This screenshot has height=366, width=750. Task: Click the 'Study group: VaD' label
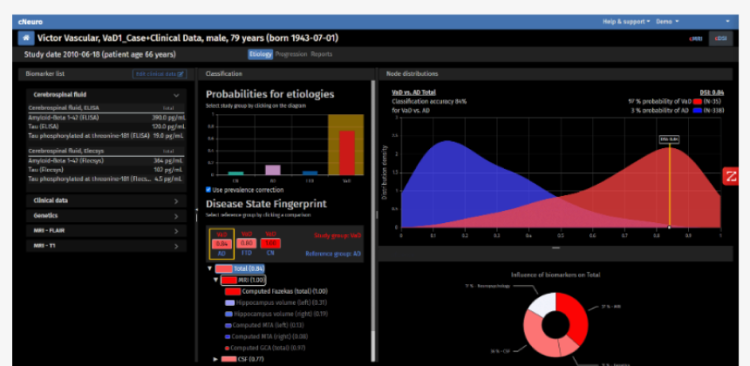pos(338,236)
